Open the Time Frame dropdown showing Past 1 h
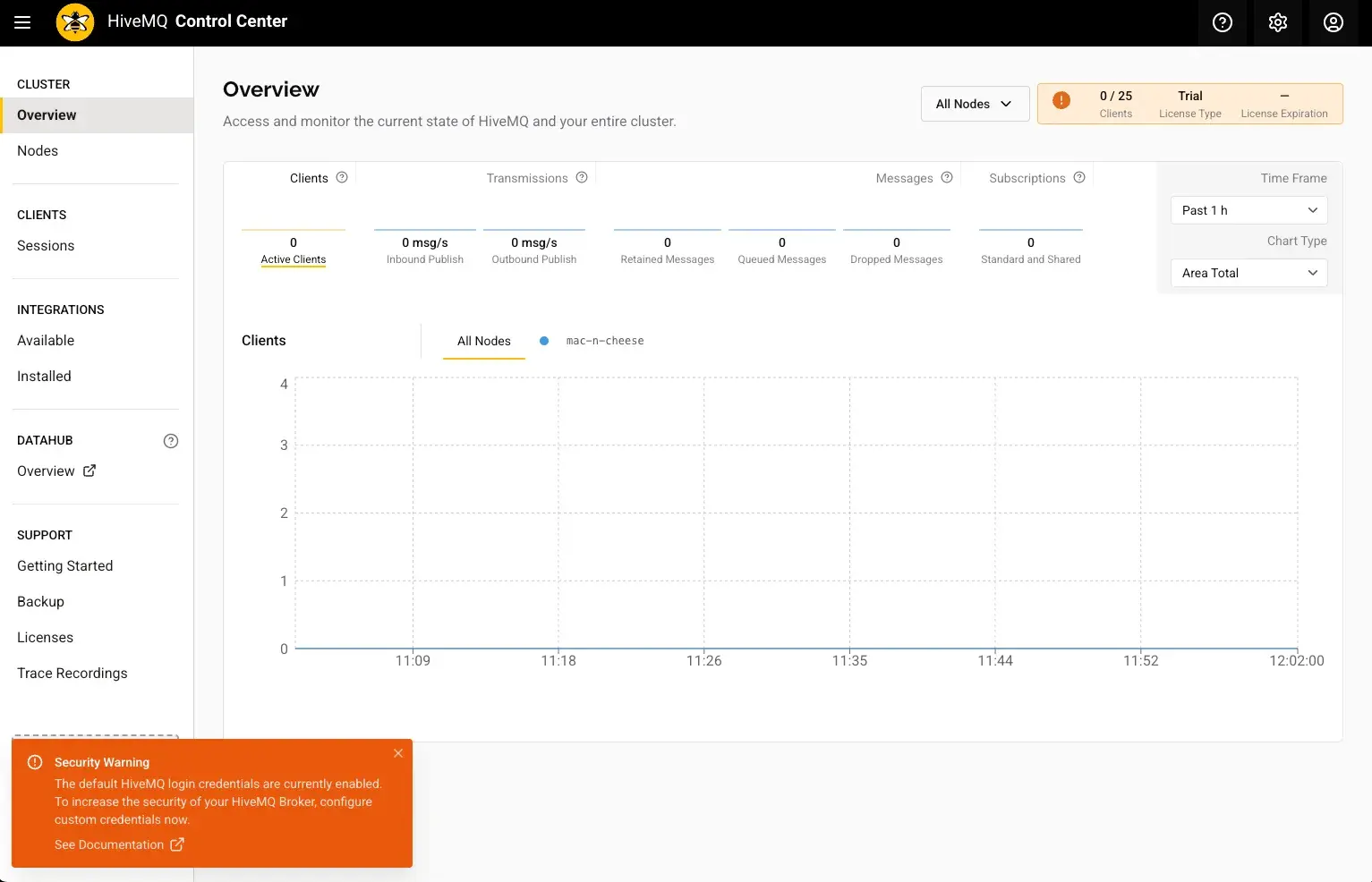The width and height of the screenshot is (1372, 882). tap(1248, 210)
